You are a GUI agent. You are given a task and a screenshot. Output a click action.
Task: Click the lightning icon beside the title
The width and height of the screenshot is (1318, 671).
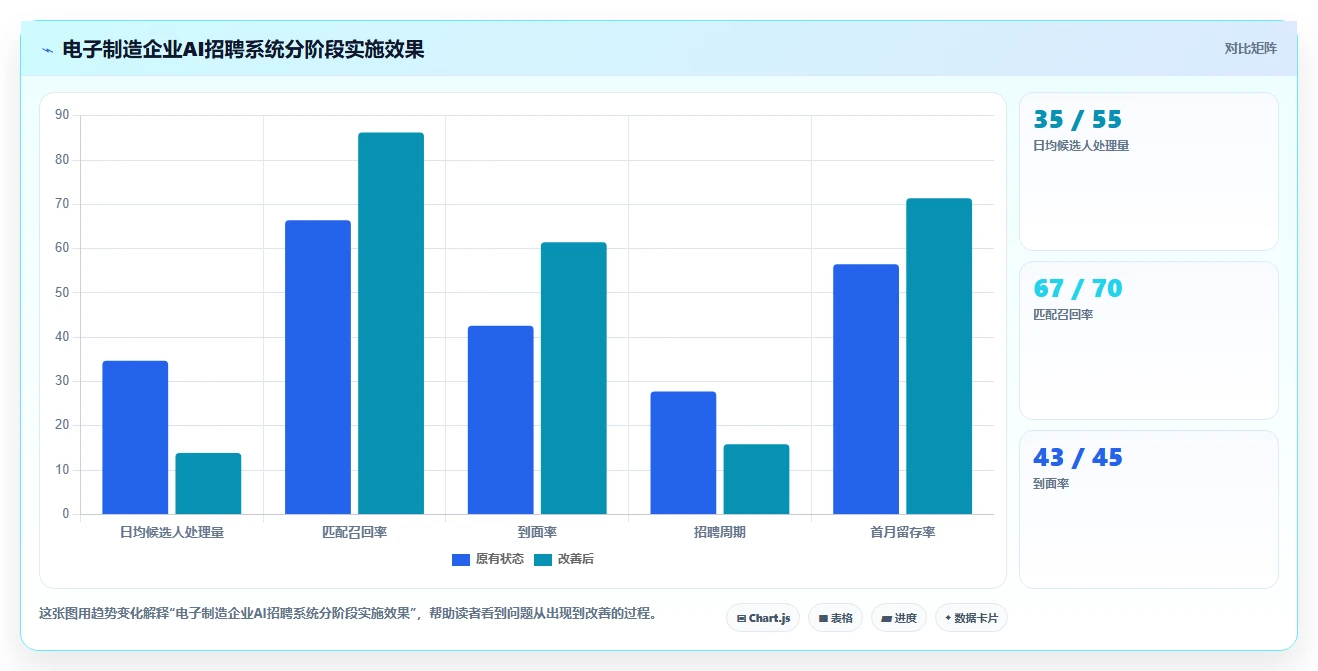pyautogui.click(x=47, y=49)
